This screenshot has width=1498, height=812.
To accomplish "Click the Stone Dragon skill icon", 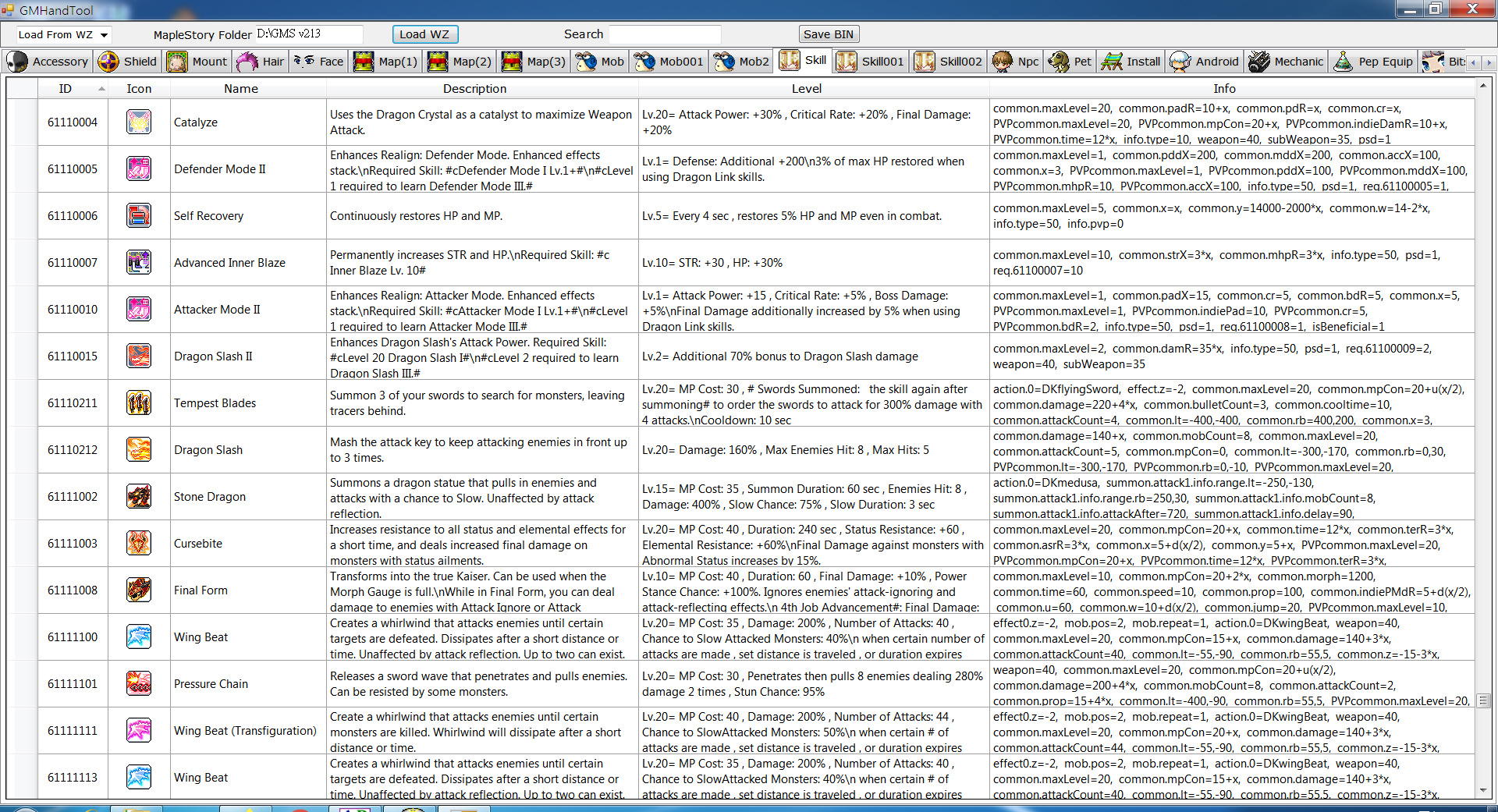I will pyautogui.click(x=139, y=496).
